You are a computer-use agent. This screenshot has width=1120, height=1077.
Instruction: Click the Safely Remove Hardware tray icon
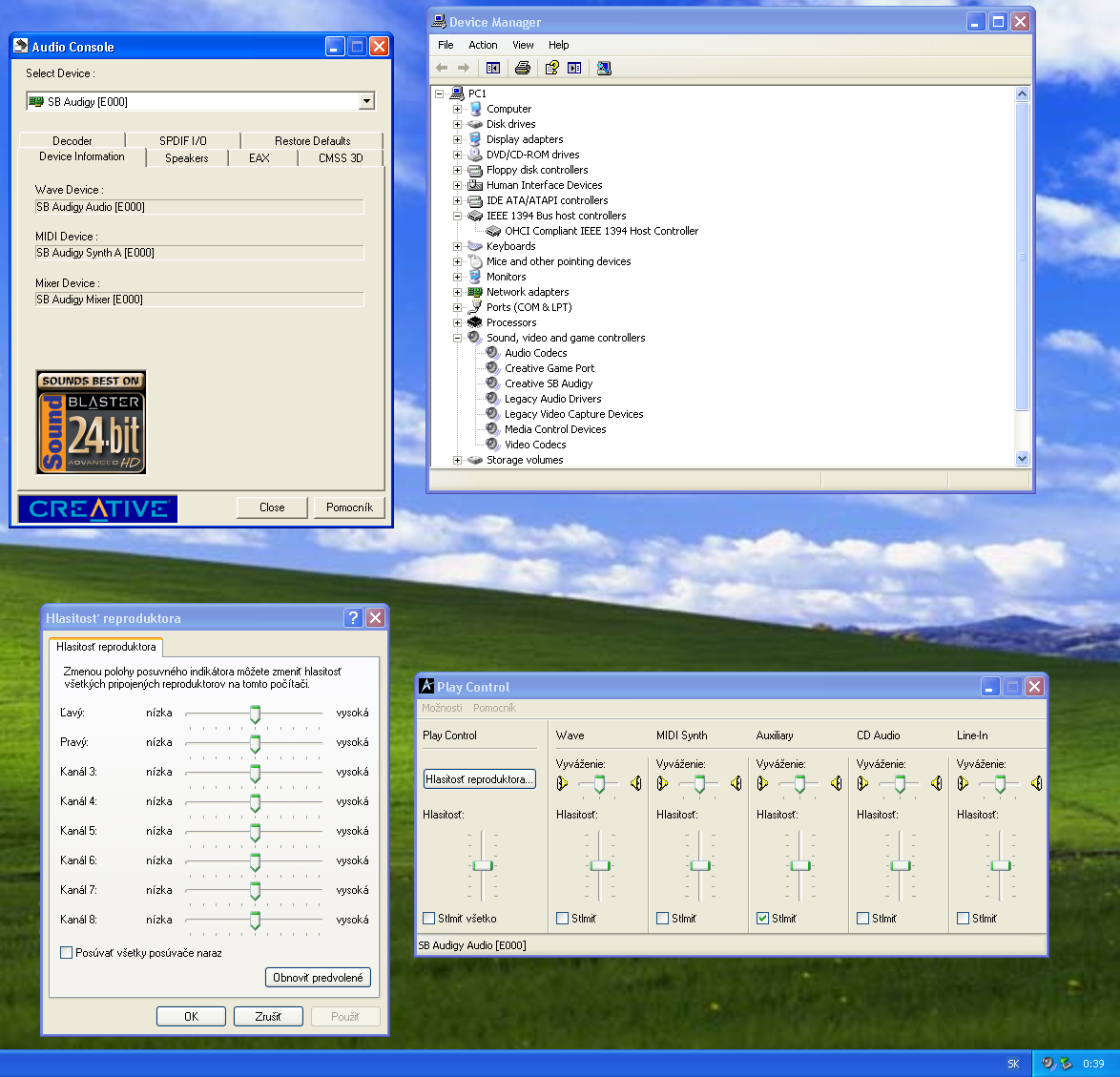click(x=1066, y=1063)
